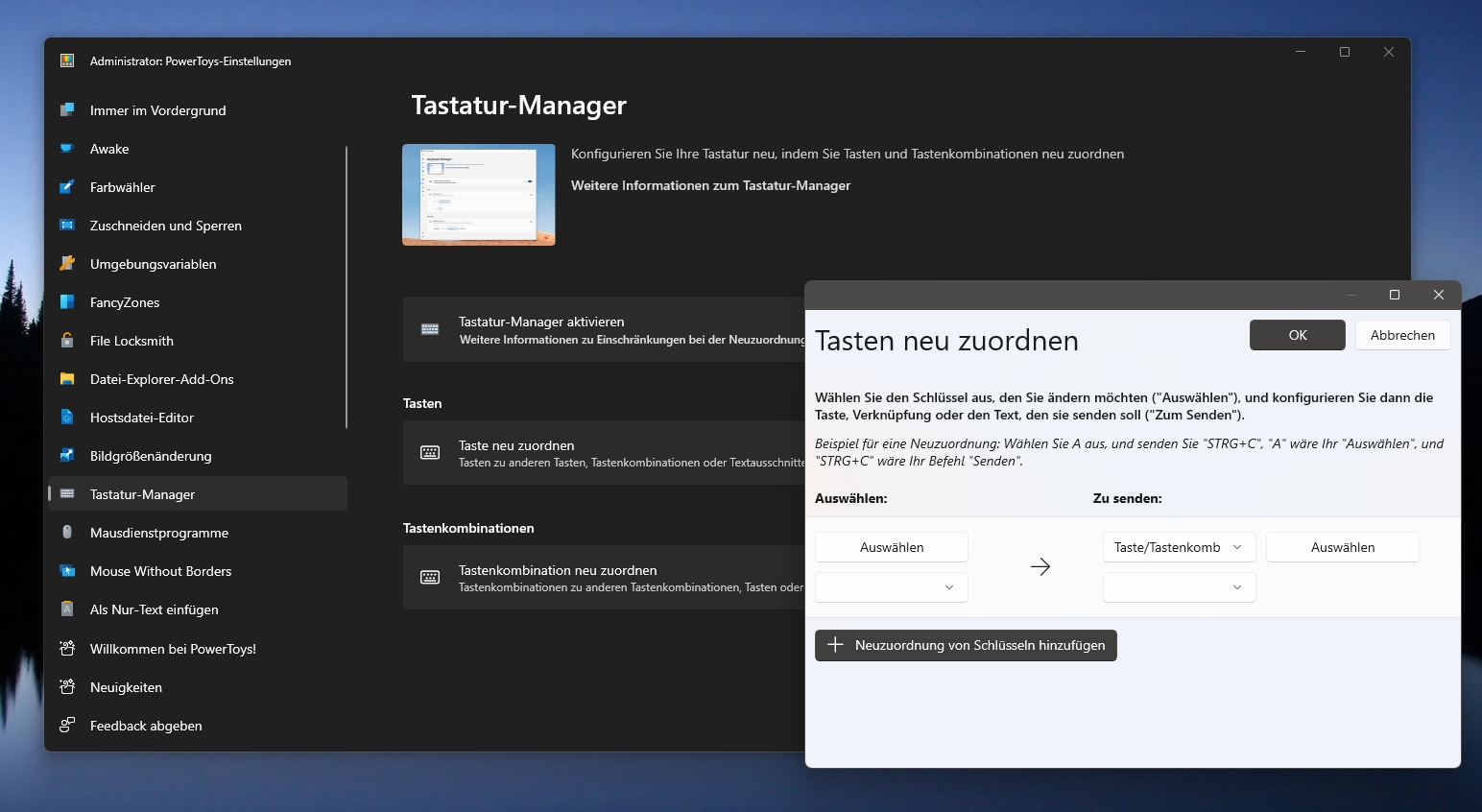This screenshot has height=812, width=1482.
Task: Click the Tastenkombination neu zuordnen card
Action: tap(604, 578)
